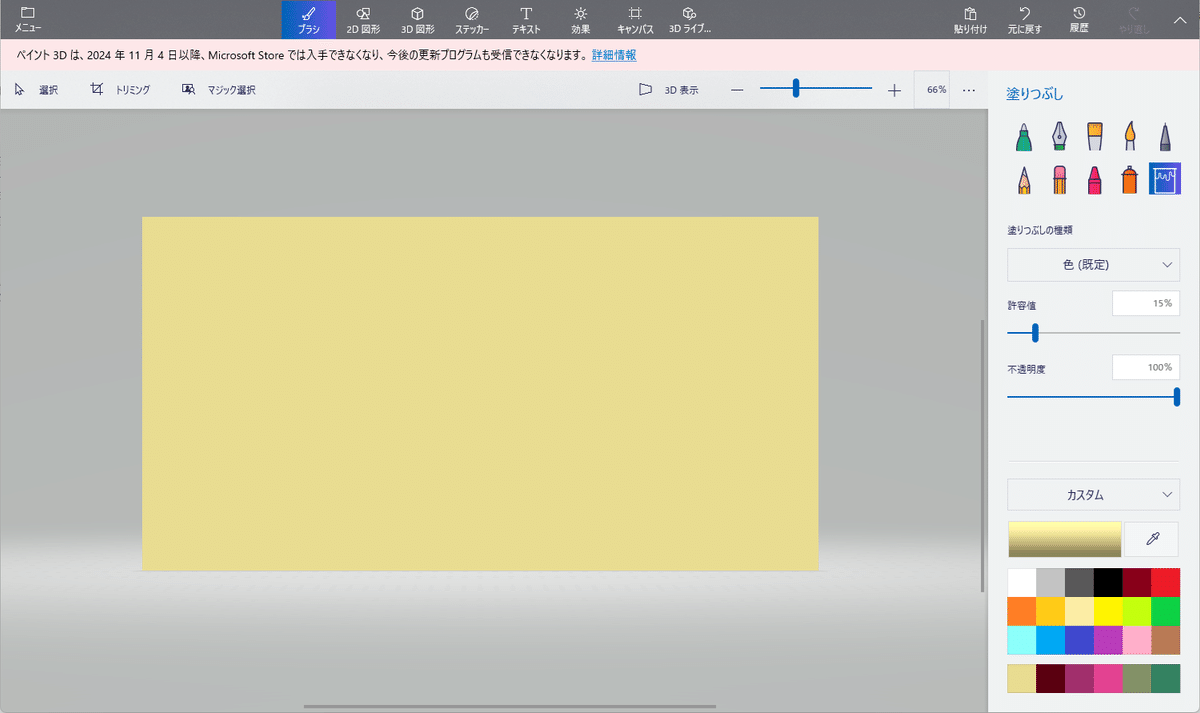
Task: Select the marker brush tool
Action: coord(1024,136)
